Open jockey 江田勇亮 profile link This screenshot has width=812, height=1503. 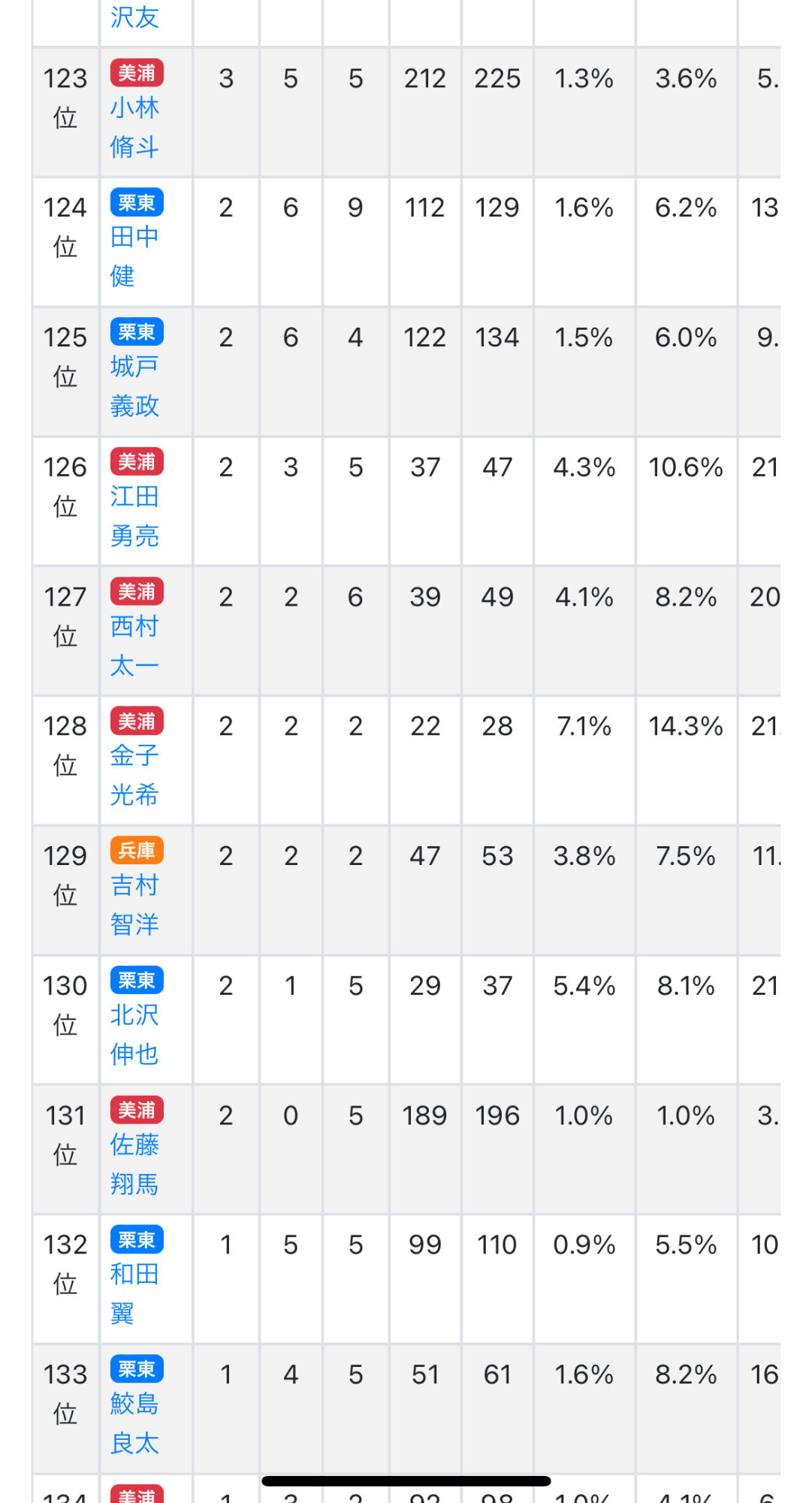[x=134, y=516]
